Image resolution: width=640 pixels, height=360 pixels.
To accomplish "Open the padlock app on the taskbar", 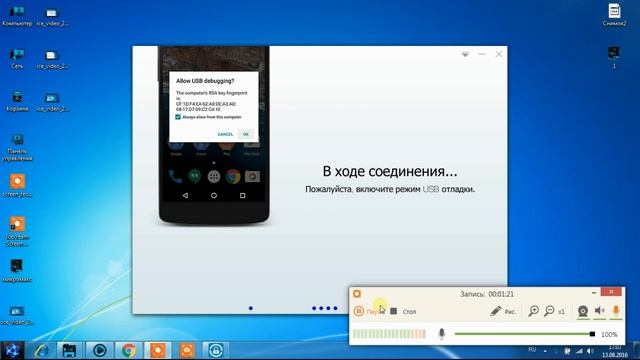I will [x=216, y=350].
